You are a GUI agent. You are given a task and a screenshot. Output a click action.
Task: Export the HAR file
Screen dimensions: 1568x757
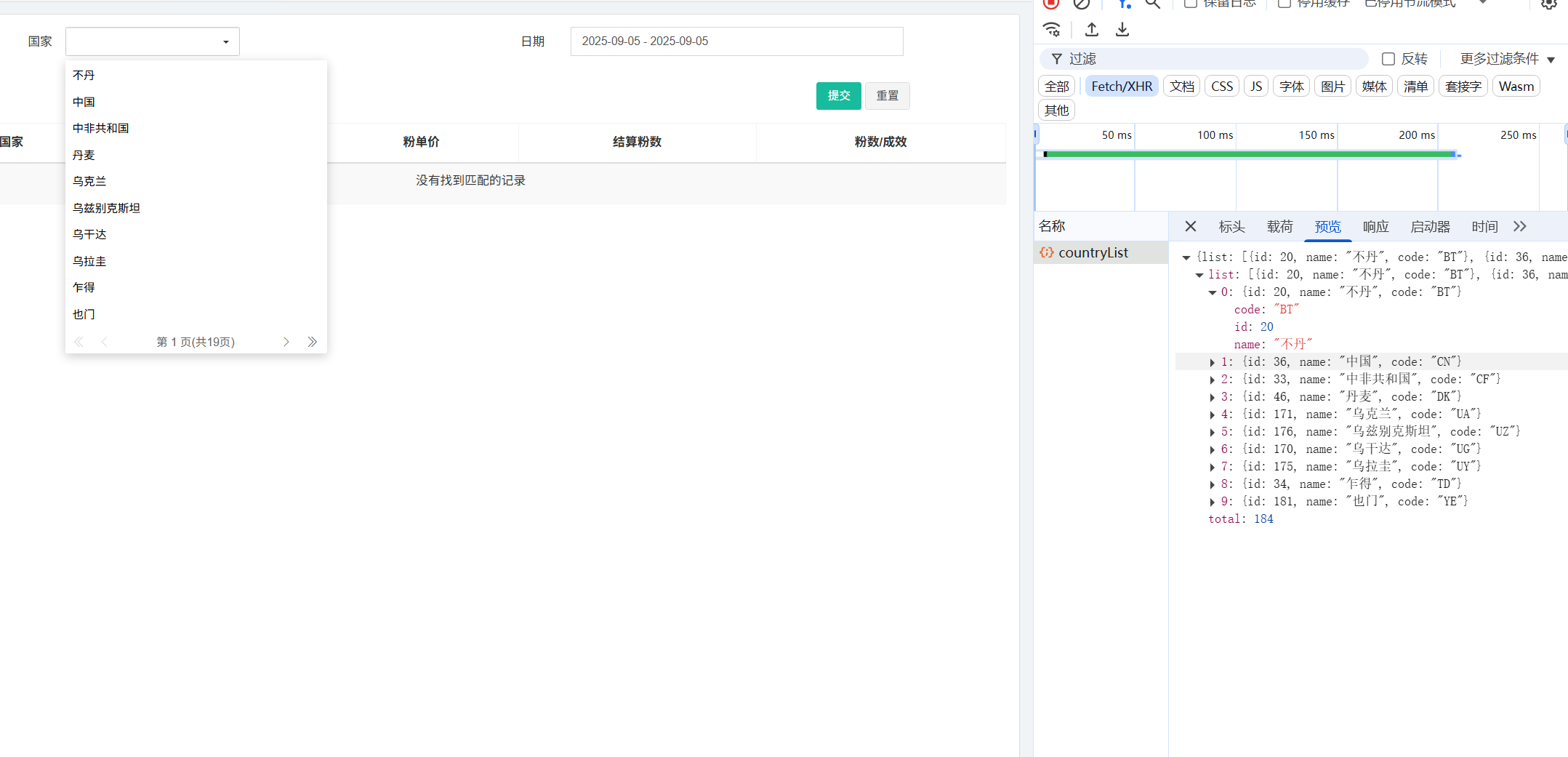[1122, 29]
